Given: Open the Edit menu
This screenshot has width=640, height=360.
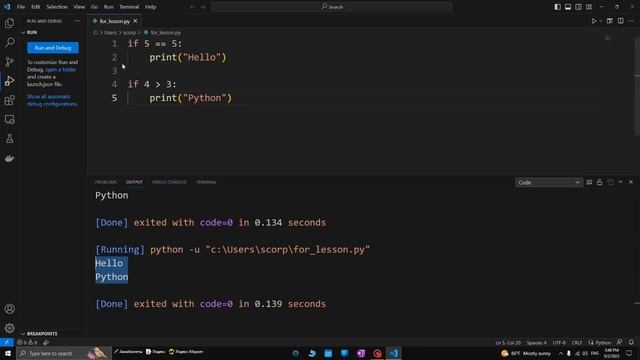Looking at the screenshot, I should (x=36, y=7).
